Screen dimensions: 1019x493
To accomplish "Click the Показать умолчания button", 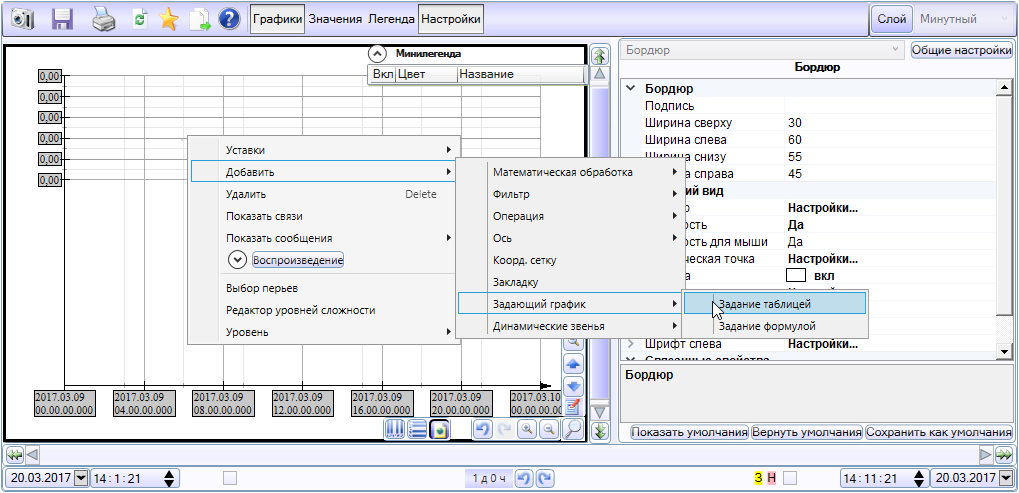I will click(690, 432).
